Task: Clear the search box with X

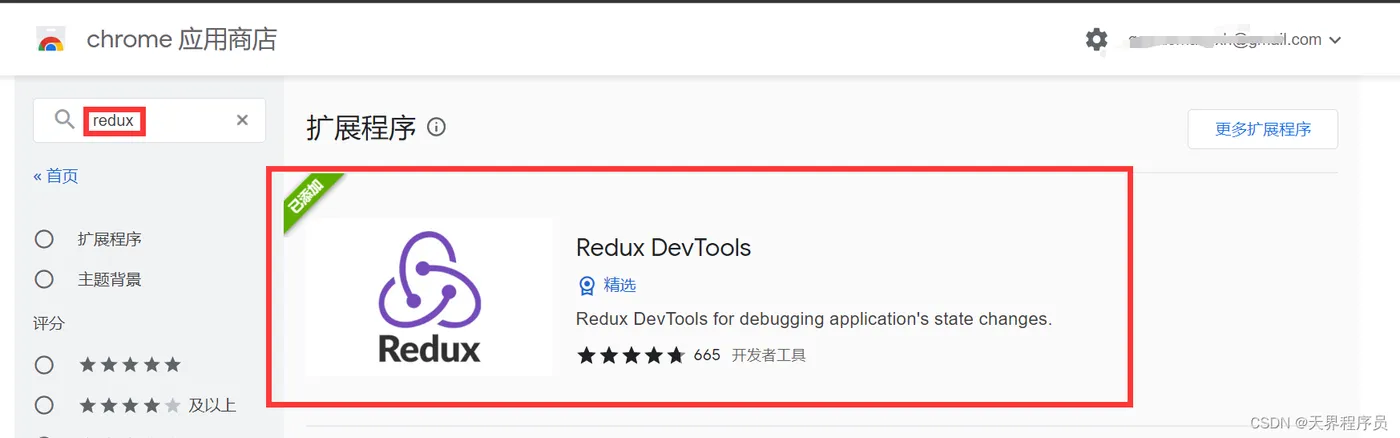Action: pyautogui.click(x=242, y=120)
